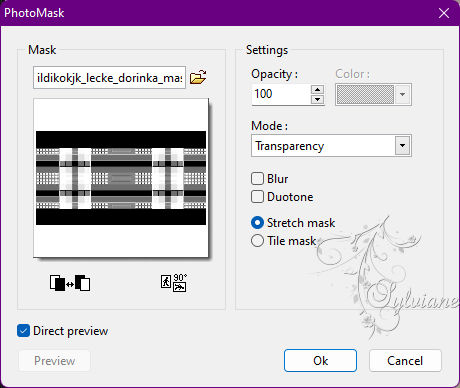This screenshot has height=388, width=460.
Task: Select the Tile mask option
Action: click(257, 240)
